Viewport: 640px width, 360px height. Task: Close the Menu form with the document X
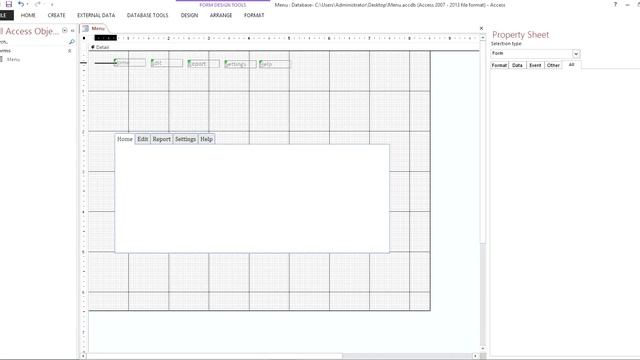pyautogui.click(x=481, y=29)
